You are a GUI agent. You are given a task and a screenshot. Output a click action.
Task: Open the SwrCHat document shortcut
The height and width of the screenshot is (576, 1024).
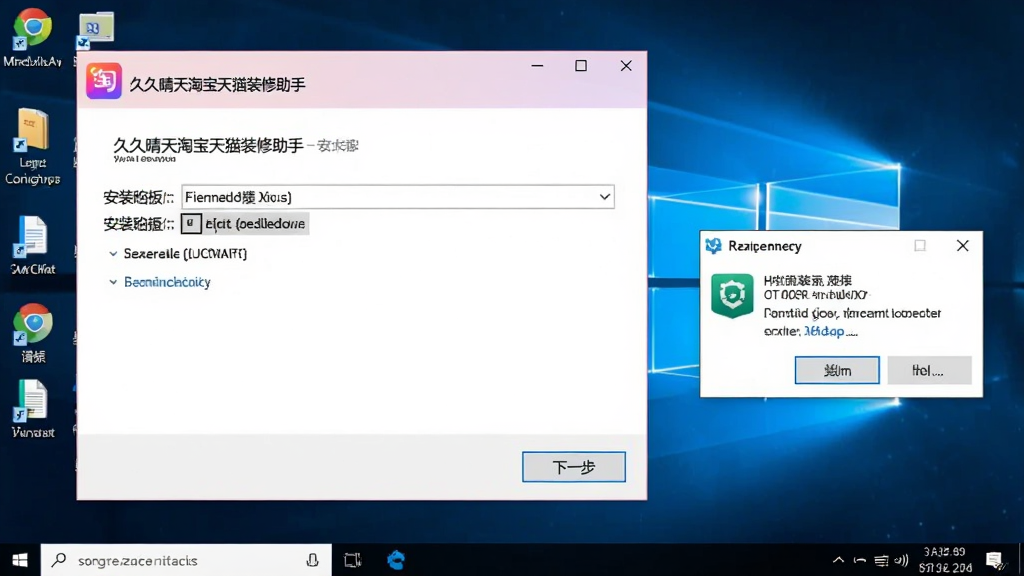[x=32, y=245]
